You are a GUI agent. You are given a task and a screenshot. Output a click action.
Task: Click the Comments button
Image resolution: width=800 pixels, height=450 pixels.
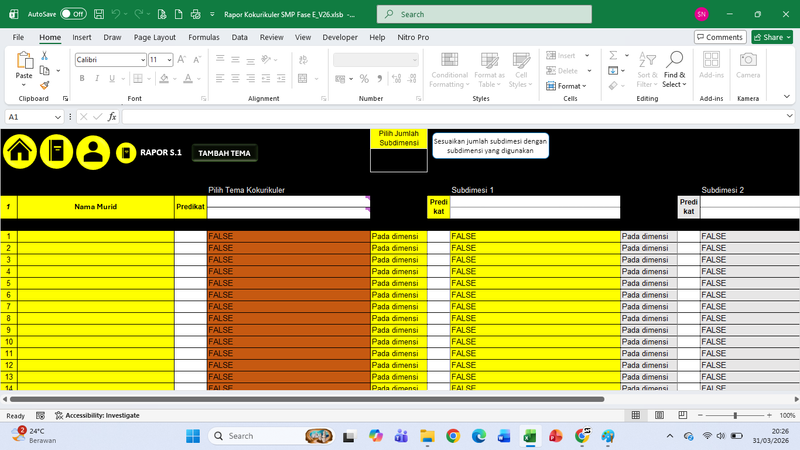[x=719, y=37]
